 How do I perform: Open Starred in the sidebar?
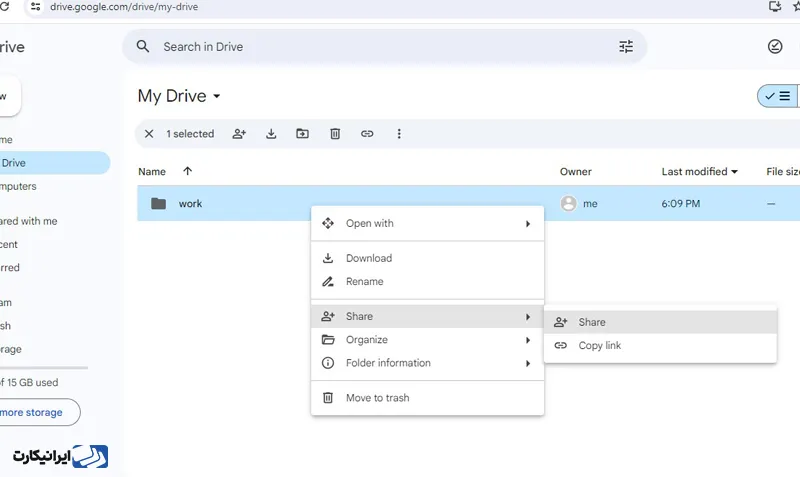click(10, 267)
